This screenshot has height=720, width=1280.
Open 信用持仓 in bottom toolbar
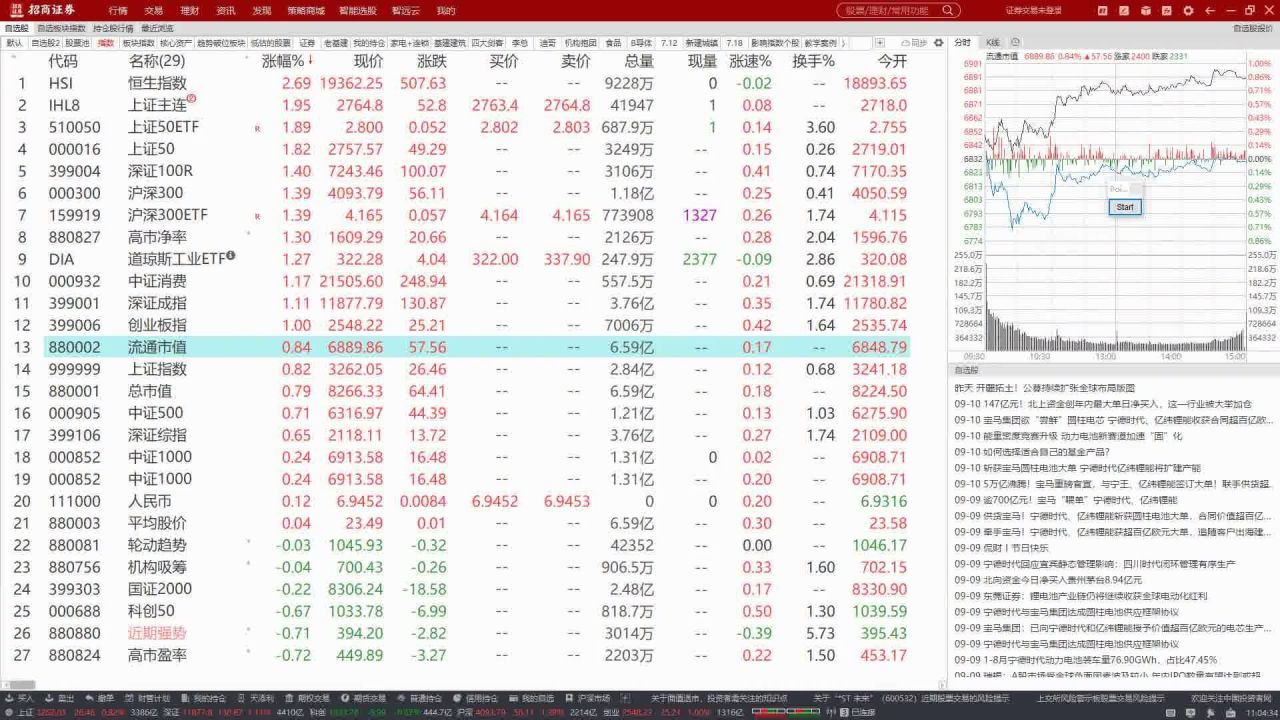click(476, 698)
